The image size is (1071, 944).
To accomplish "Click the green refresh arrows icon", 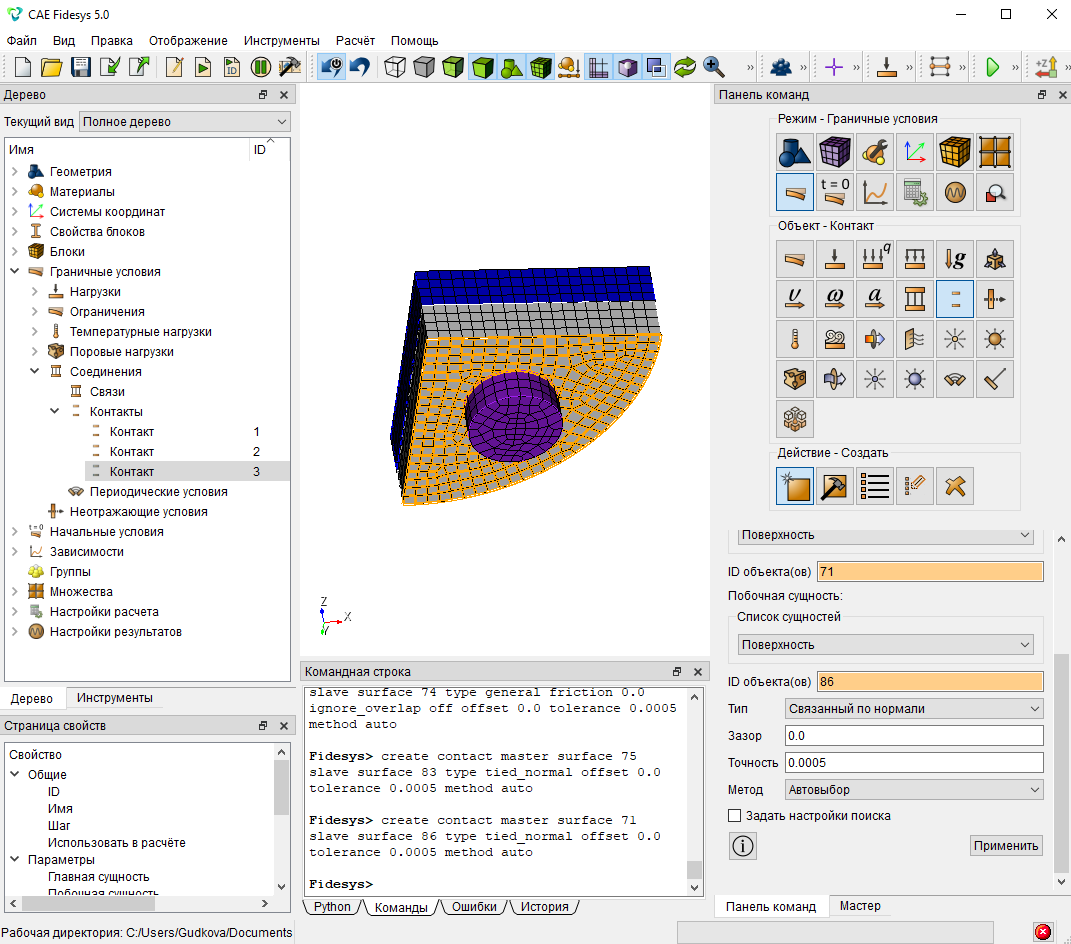I will (x=685, y=67).
